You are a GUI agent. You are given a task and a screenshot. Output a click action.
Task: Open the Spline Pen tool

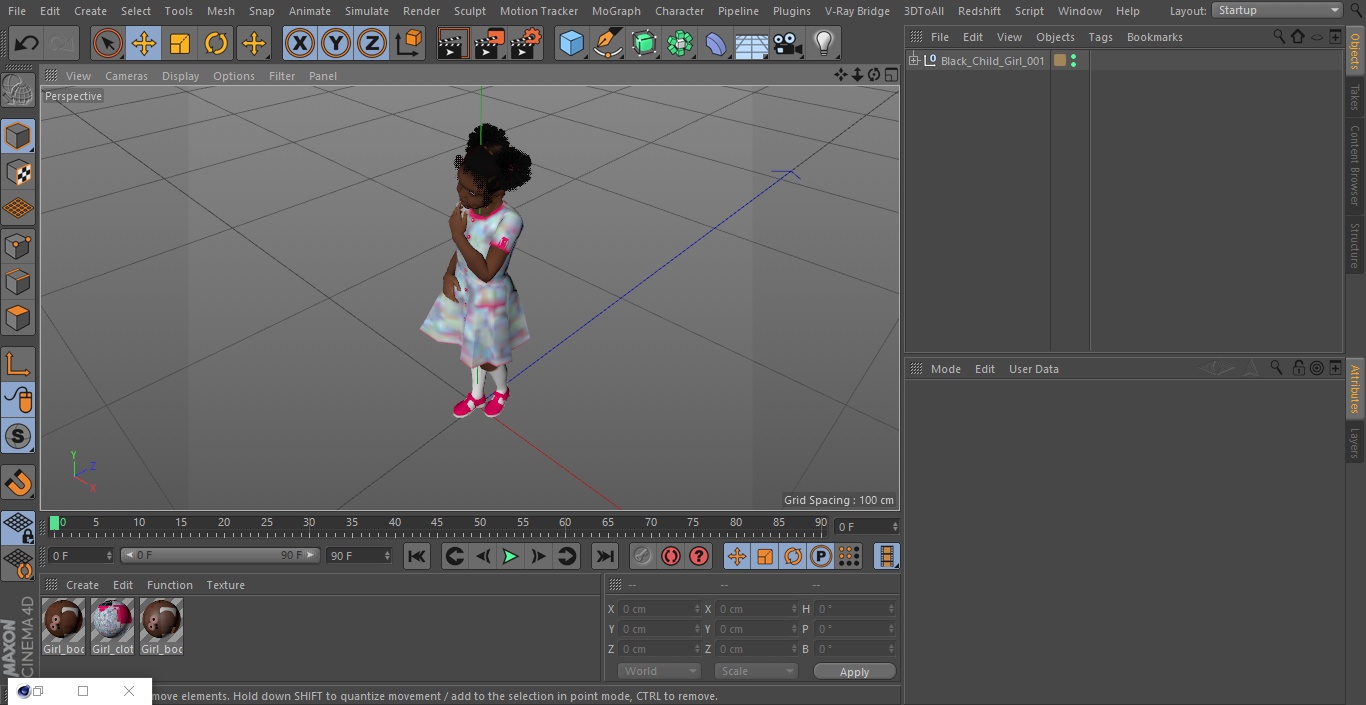coord(607,43)
